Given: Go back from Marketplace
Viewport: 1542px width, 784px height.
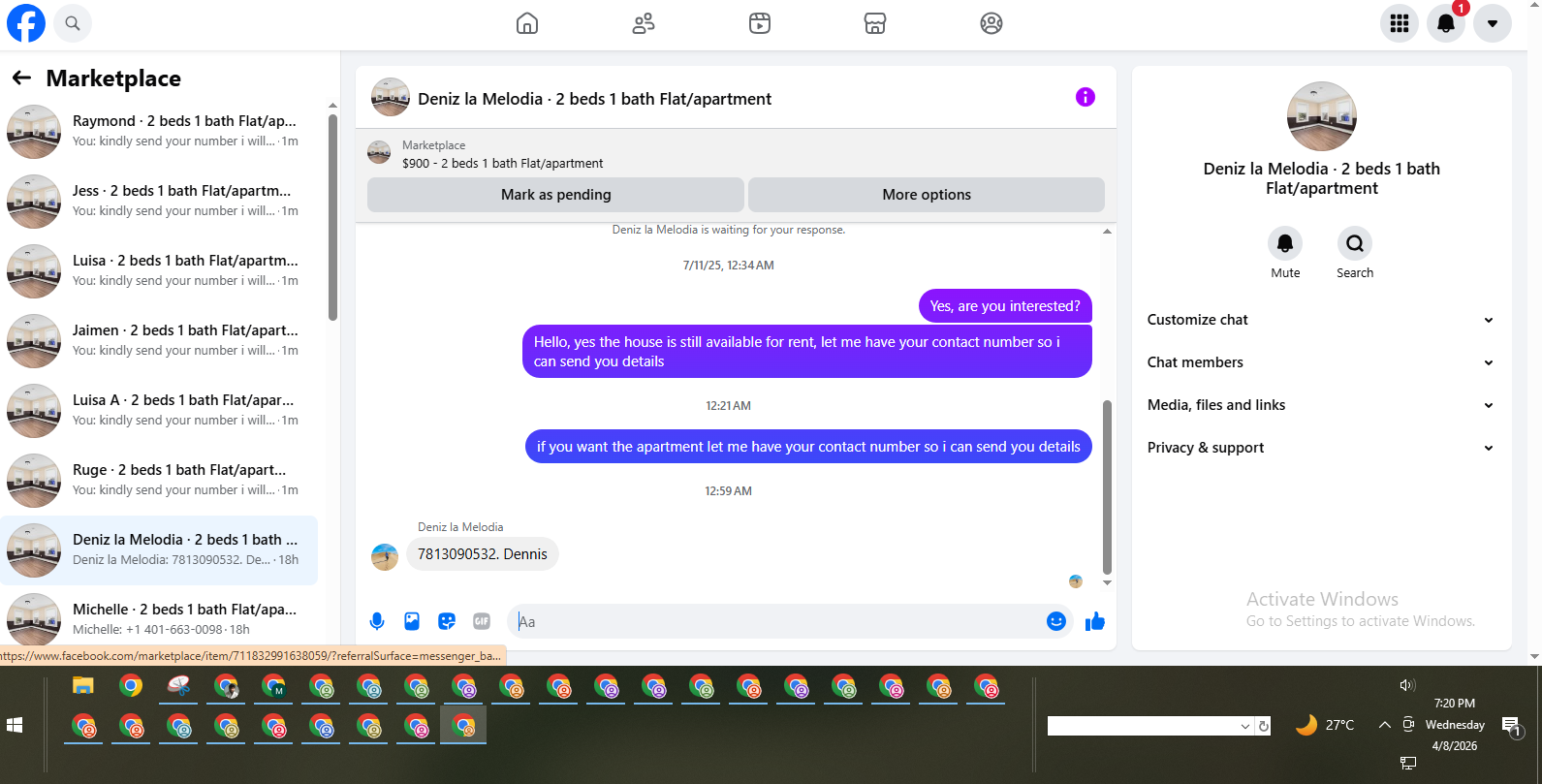Looking at the screenshot, I should point(21,78).
